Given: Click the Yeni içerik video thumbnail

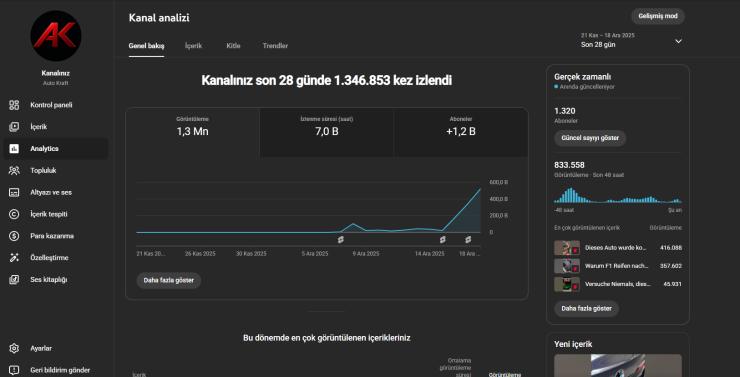Looking at the screenshot, I should (618, 366).
